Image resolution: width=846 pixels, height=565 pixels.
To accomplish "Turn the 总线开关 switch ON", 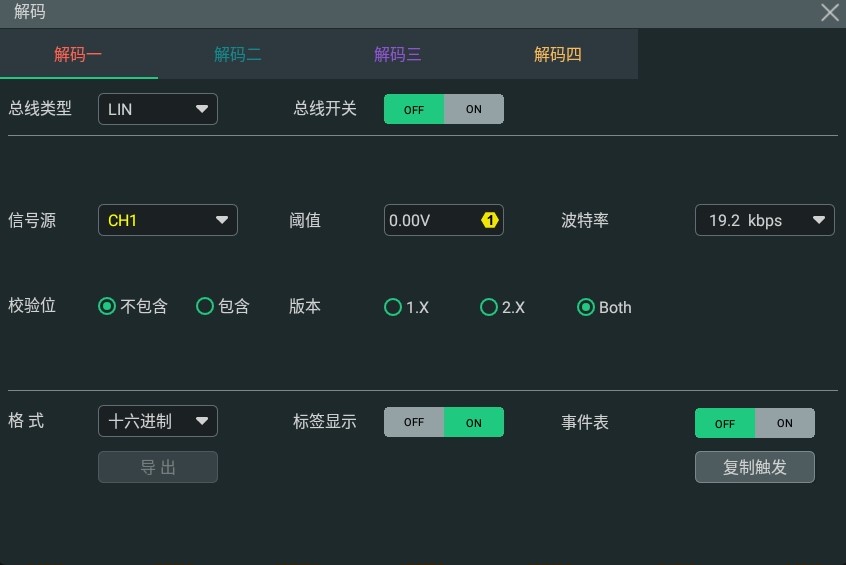I will pos(474,109).
